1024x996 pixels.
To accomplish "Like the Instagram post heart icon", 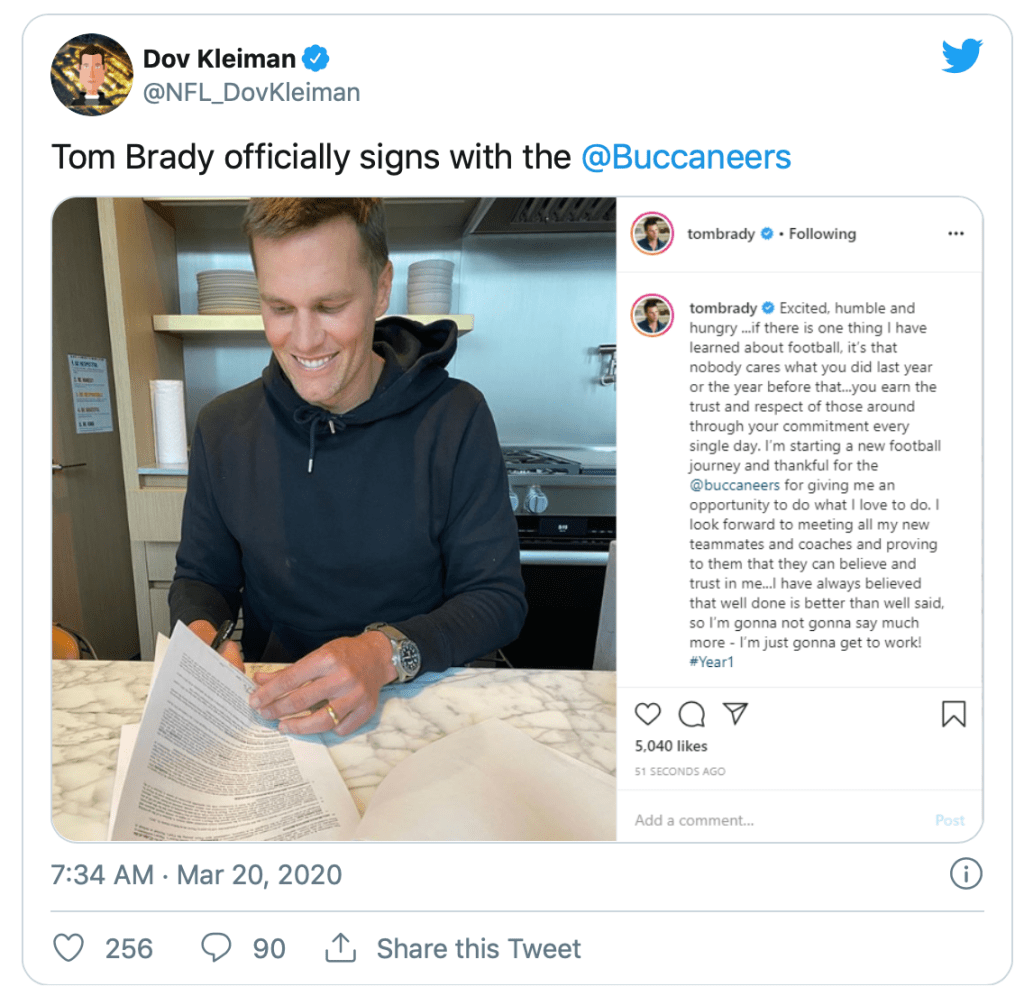I will click(648, 713).
